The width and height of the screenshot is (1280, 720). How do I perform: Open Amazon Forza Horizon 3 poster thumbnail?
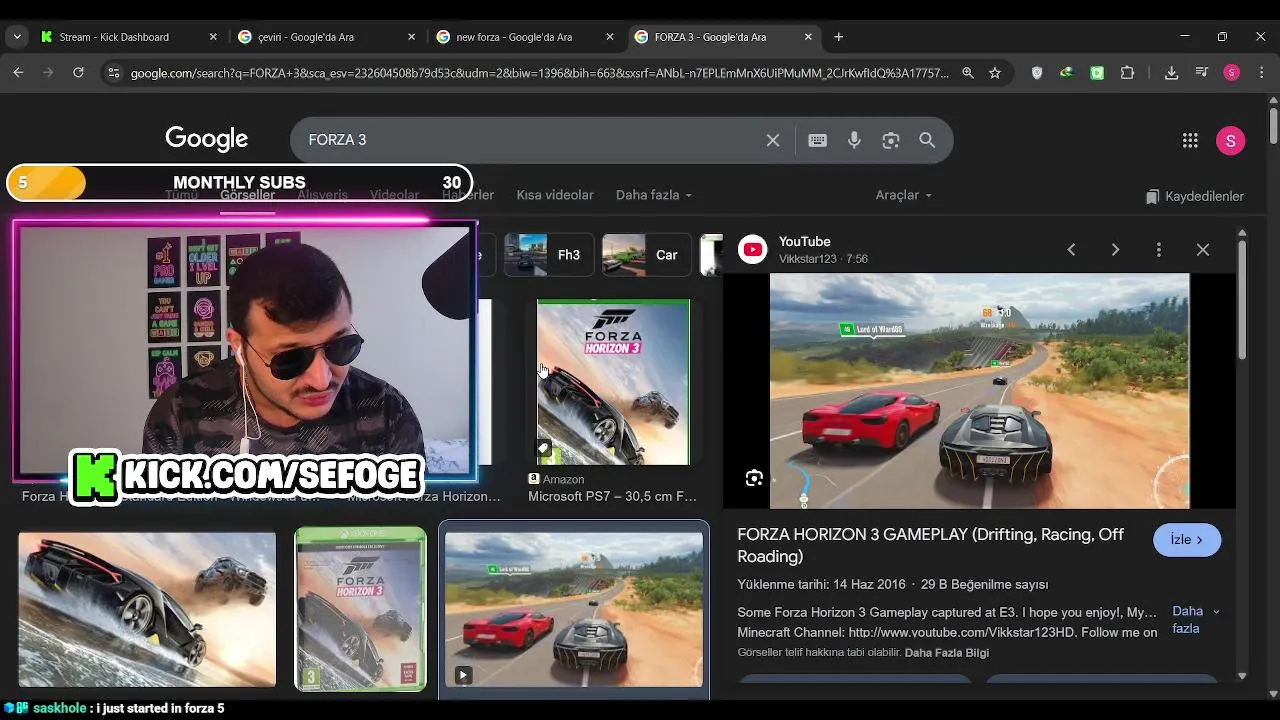613,382
